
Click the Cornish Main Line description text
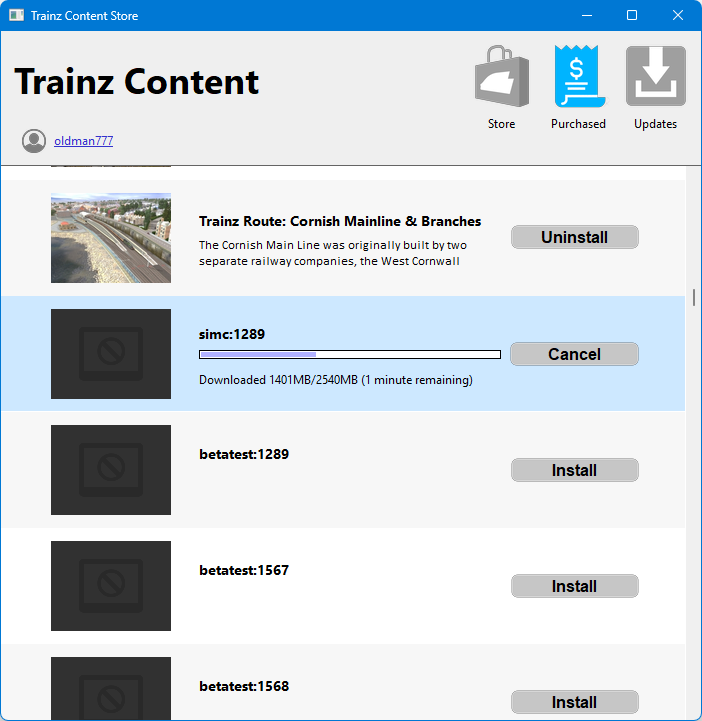(333, 253)
